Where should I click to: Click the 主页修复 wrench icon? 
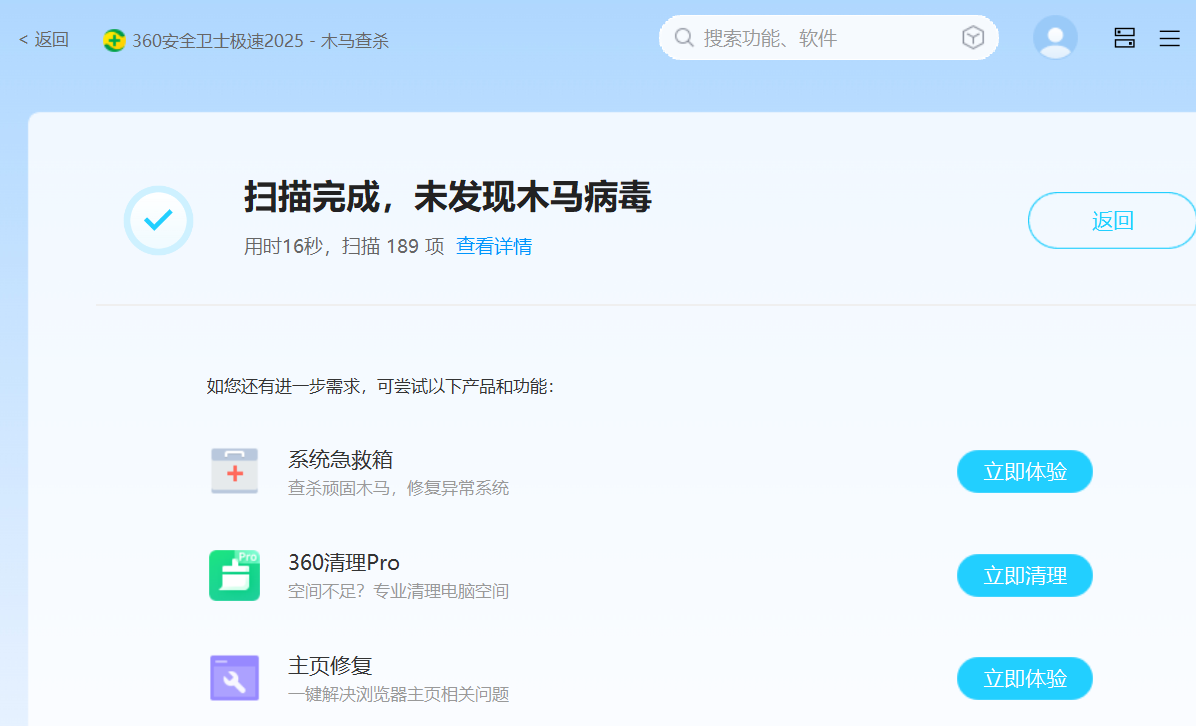click(234, 678)
